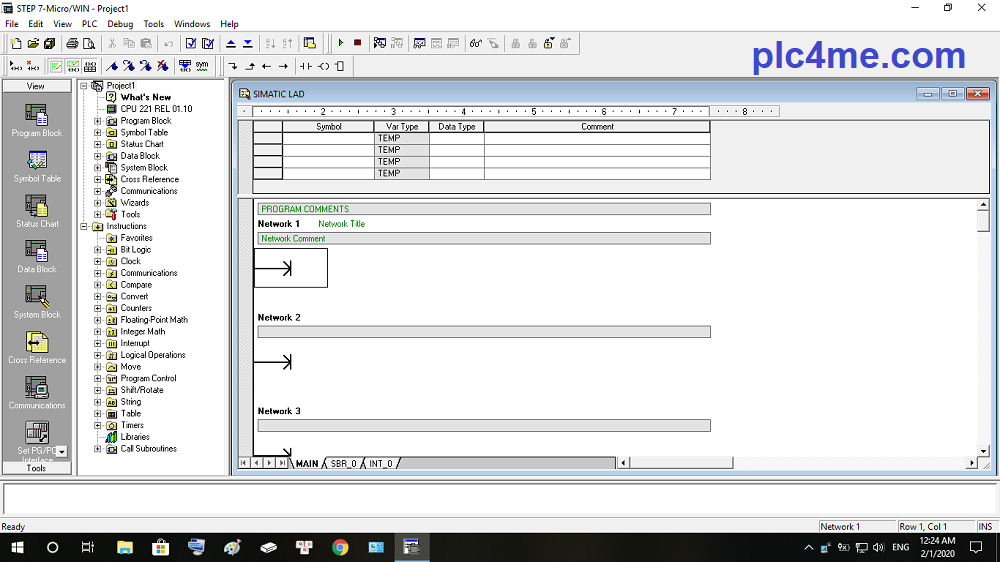1000x562 pixels.
Task: Click the Download to PLC arrow icon
Action: click(247, 43)
